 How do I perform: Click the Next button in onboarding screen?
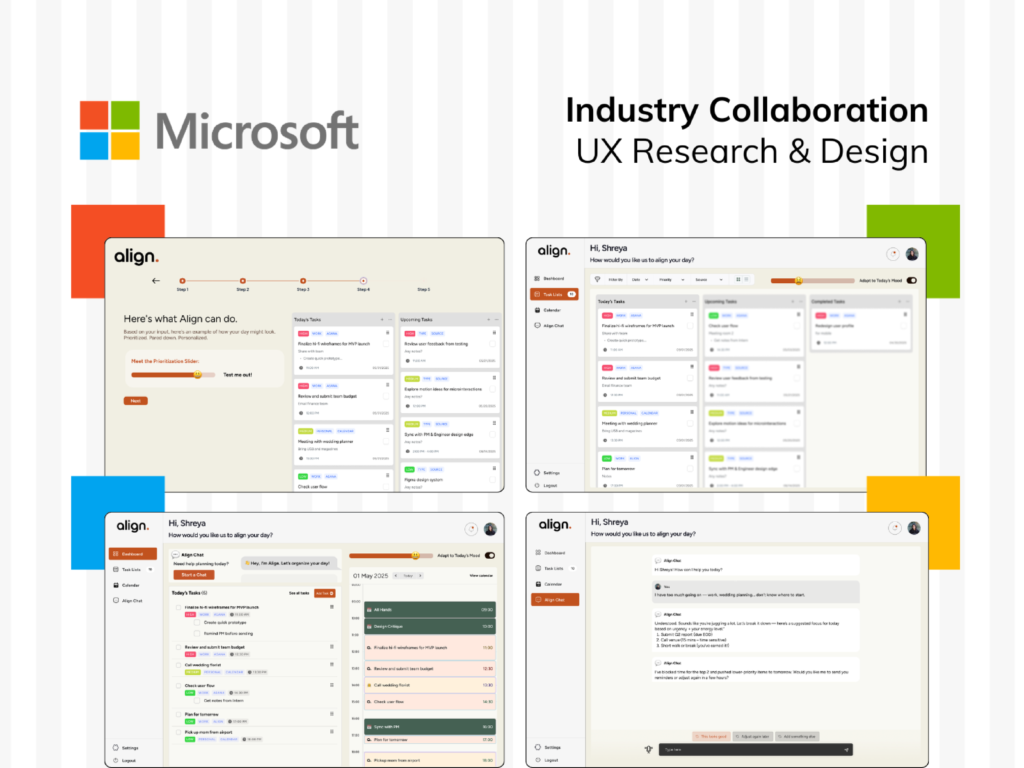[136, 401]
